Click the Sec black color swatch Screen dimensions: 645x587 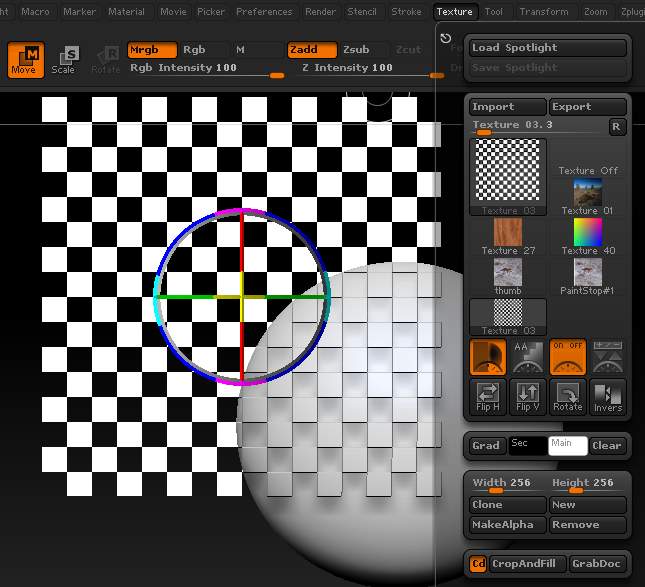[x=528, y=446]
